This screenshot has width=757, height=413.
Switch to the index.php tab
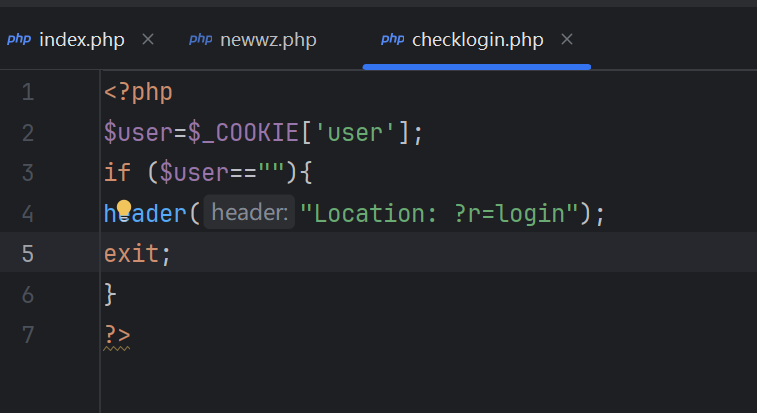pos(81,40)
